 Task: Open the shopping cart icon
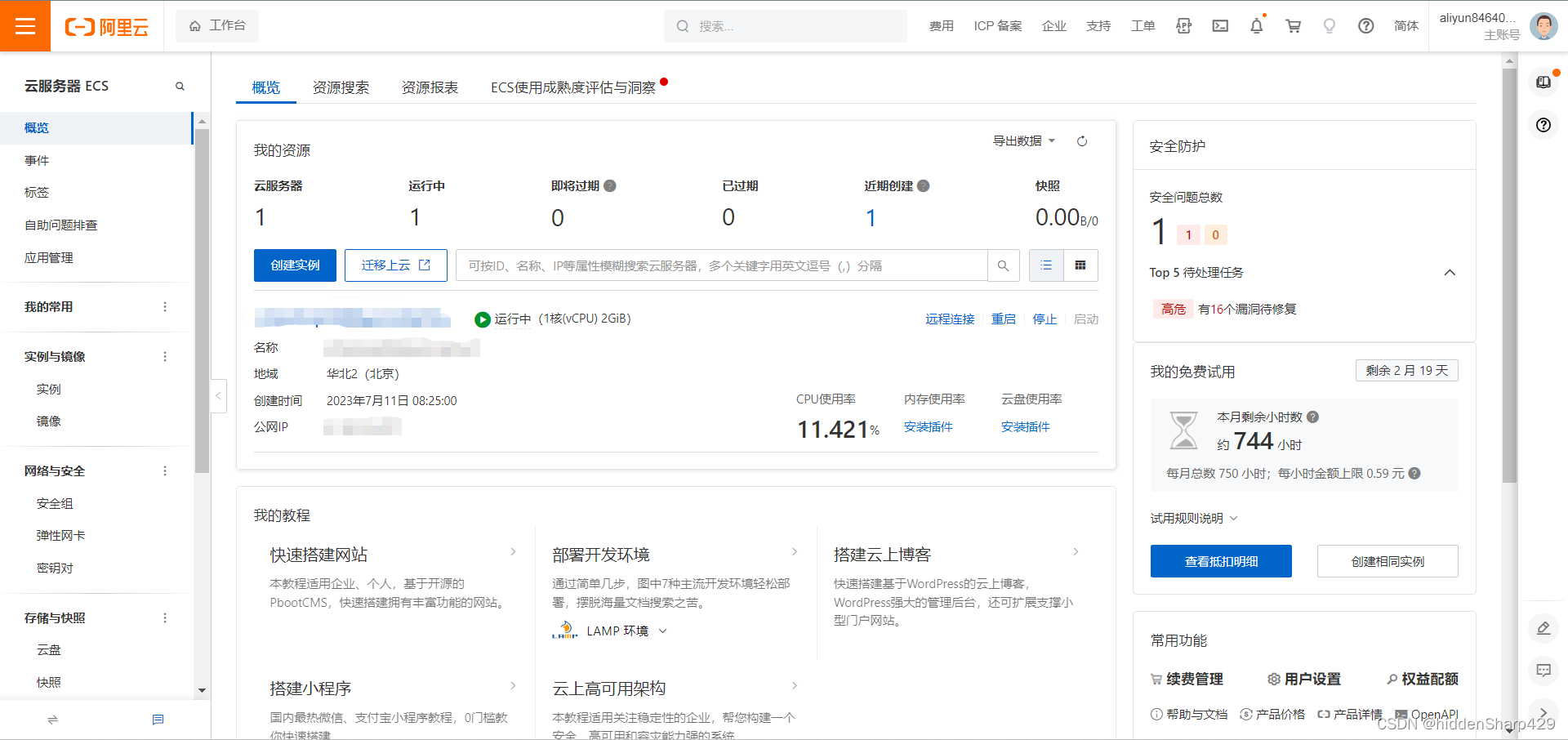1293,26
